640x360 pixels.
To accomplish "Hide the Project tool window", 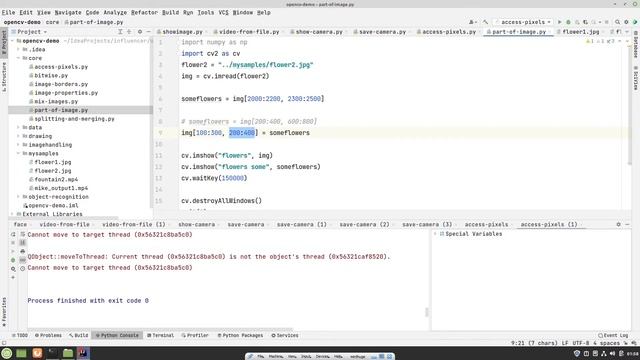I will coord(149,31).
